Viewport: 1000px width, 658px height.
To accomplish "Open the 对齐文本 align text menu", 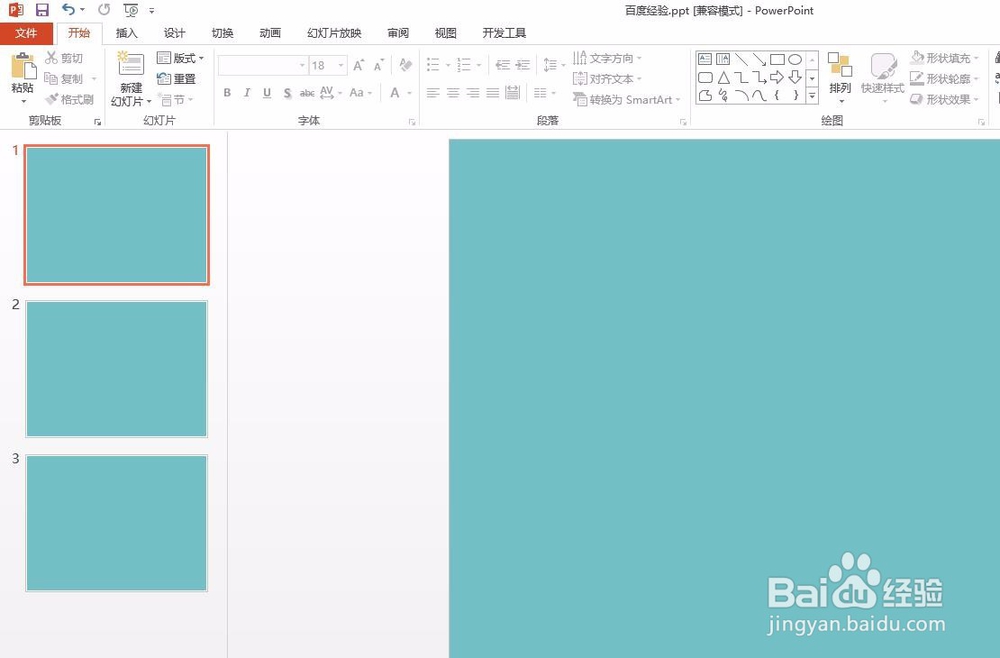I will 607,79.
